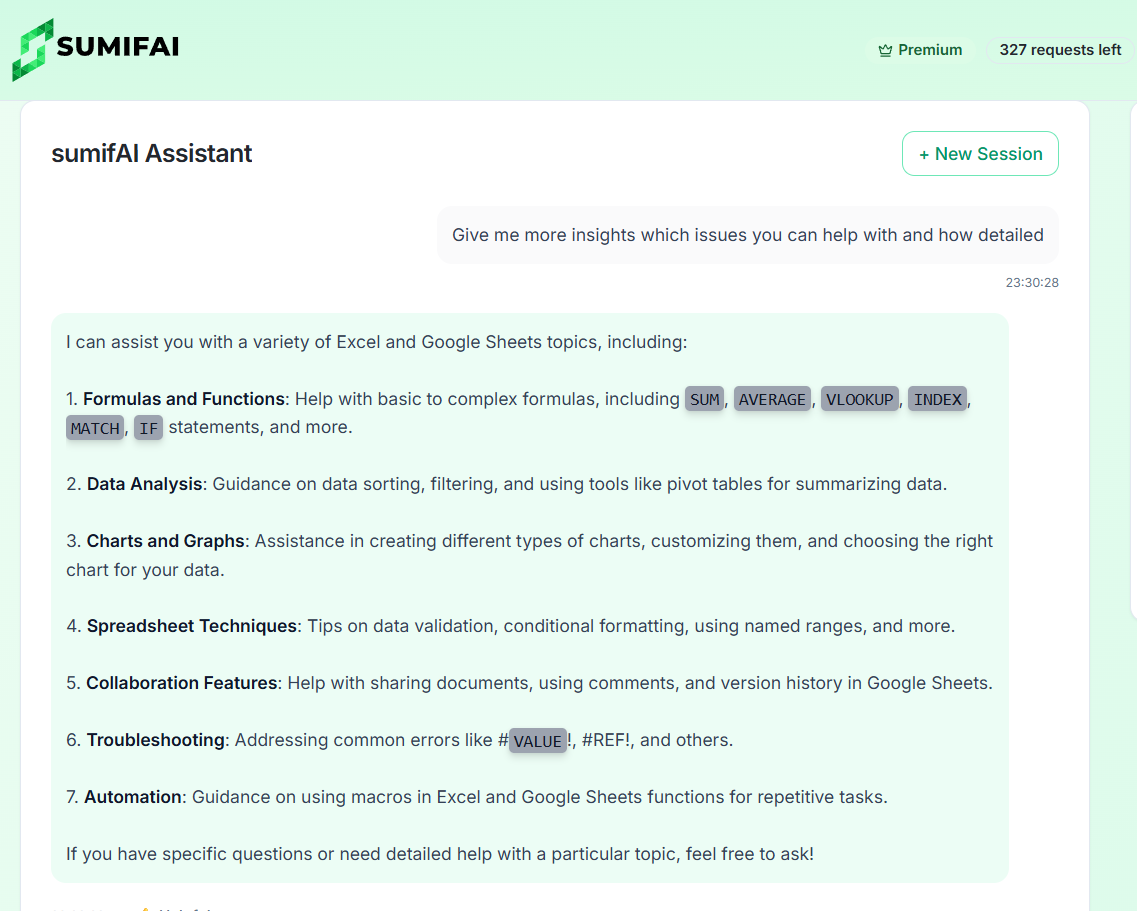
Task: Click the 327 requests left badge
Action: [x=1059, y=50]
